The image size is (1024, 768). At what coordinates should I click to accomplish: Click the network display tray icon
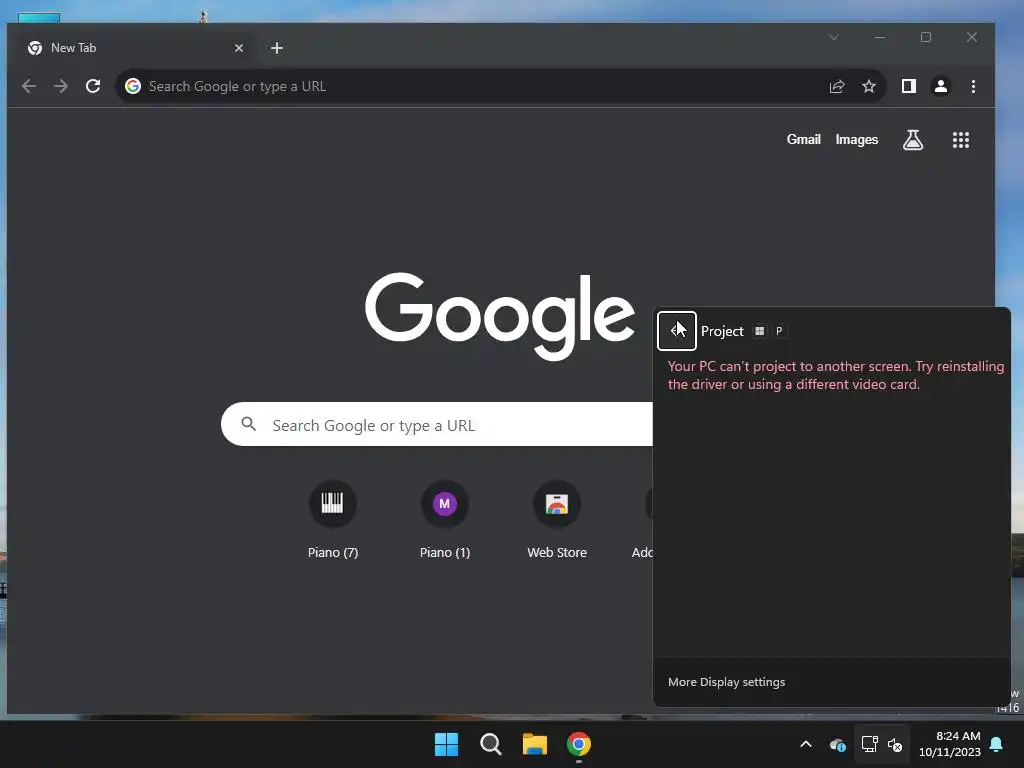click(x=869, y=744)
